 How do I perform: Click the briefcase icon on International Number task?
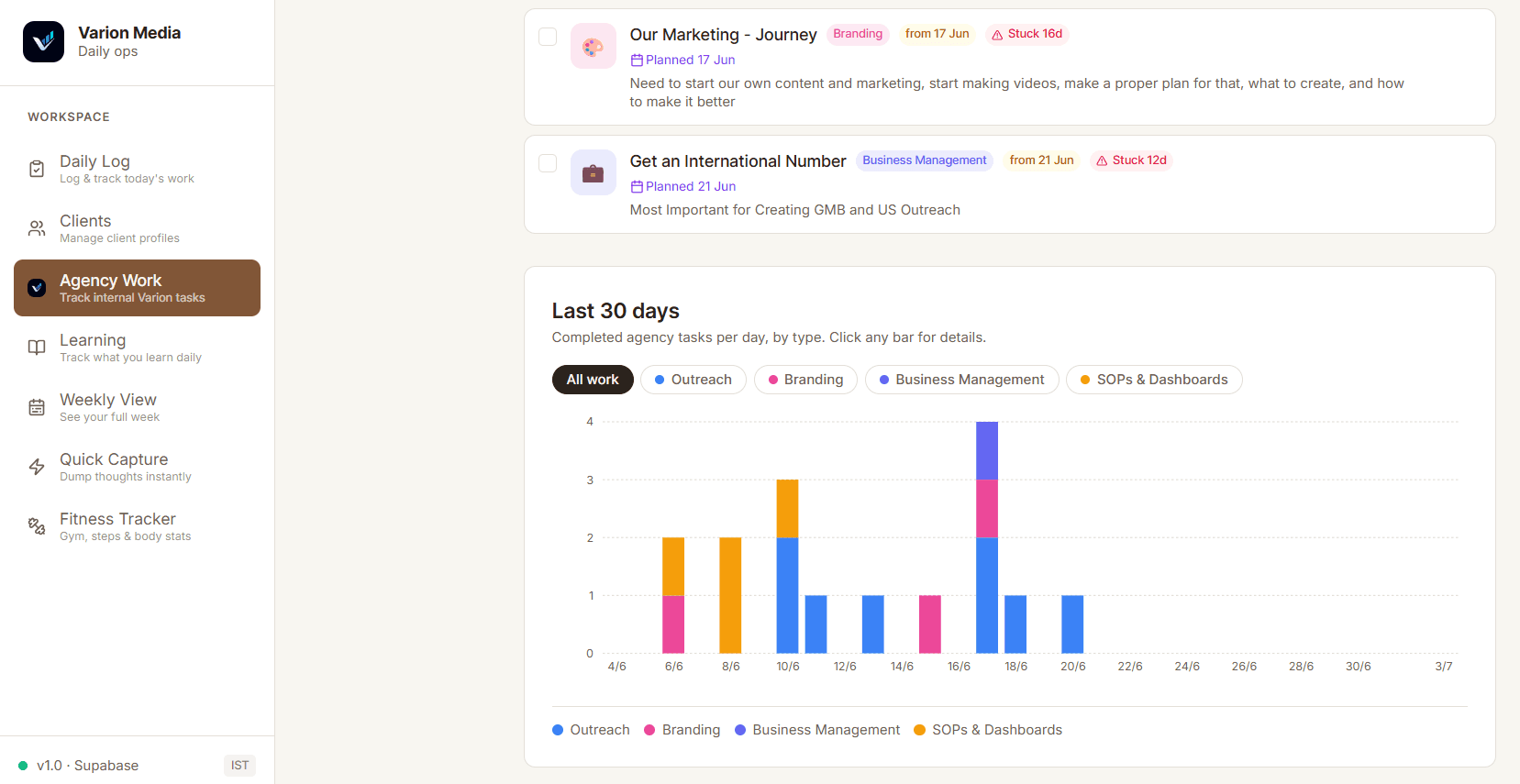tap(594, 172)
